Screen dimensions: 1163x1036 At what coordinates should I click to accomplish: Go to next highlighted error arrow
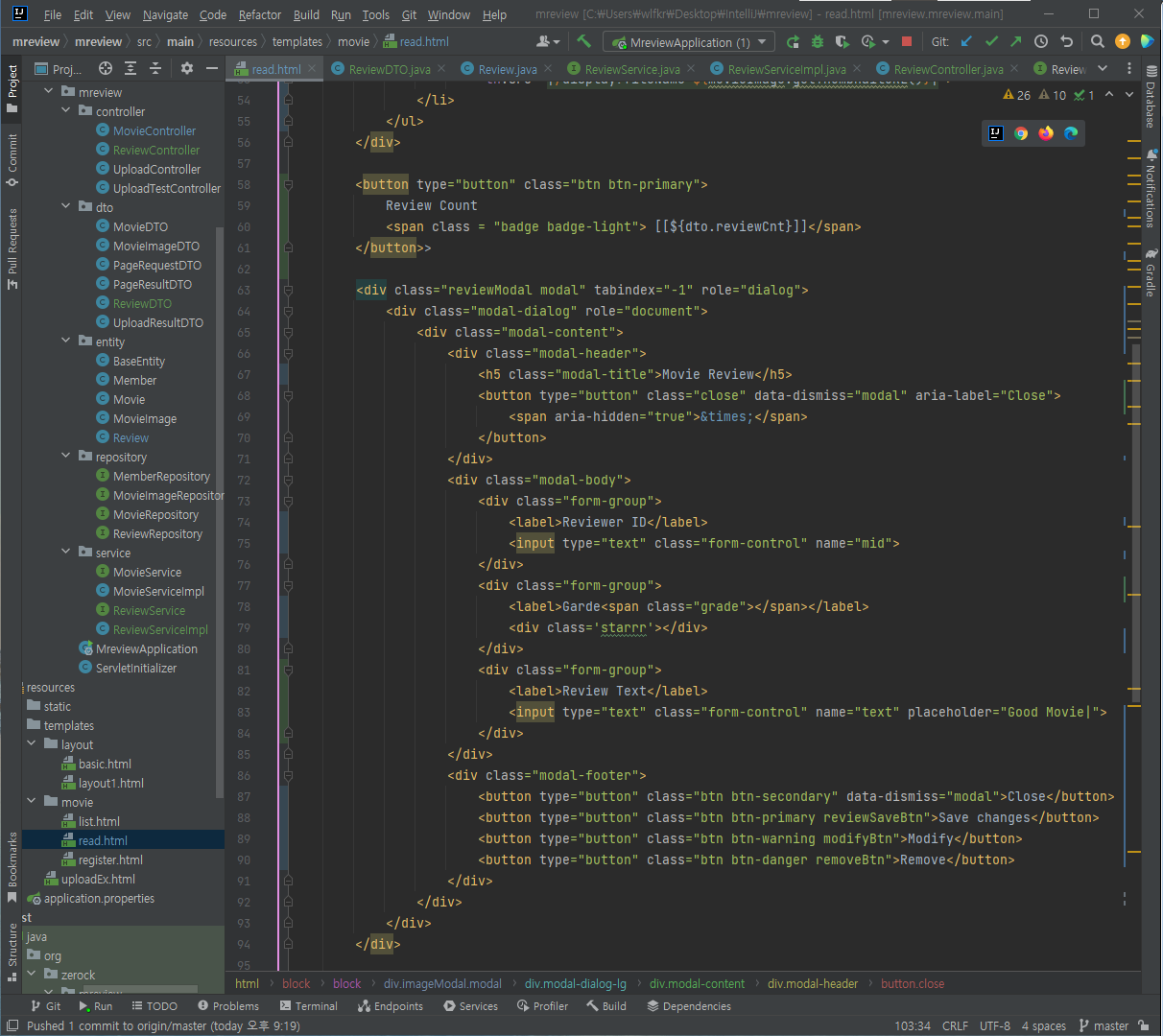pos(1130,95)
